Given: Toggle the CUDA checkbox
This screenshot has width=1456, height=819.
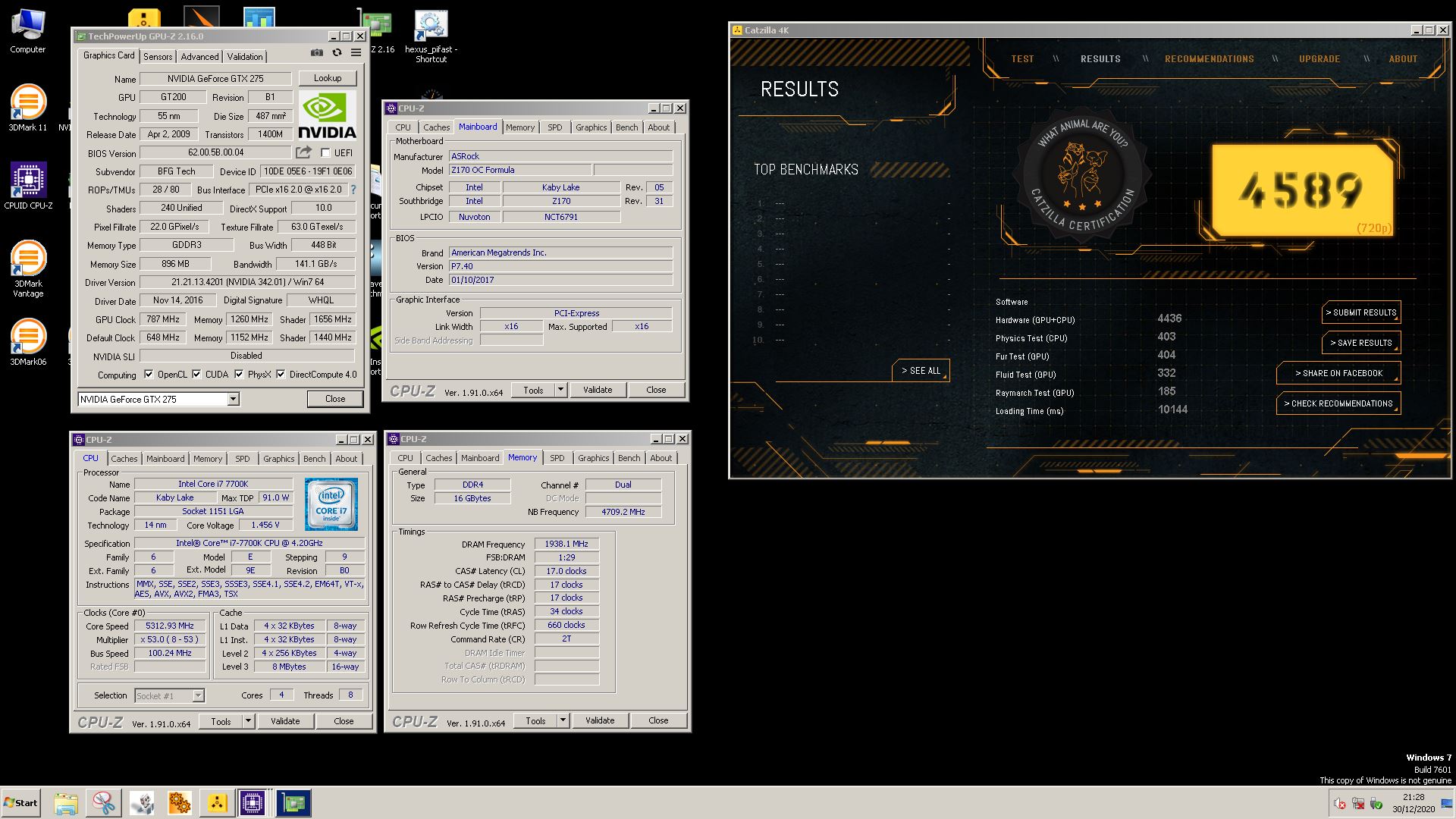Looking at the screenshot, I should (x=196, y=375).
